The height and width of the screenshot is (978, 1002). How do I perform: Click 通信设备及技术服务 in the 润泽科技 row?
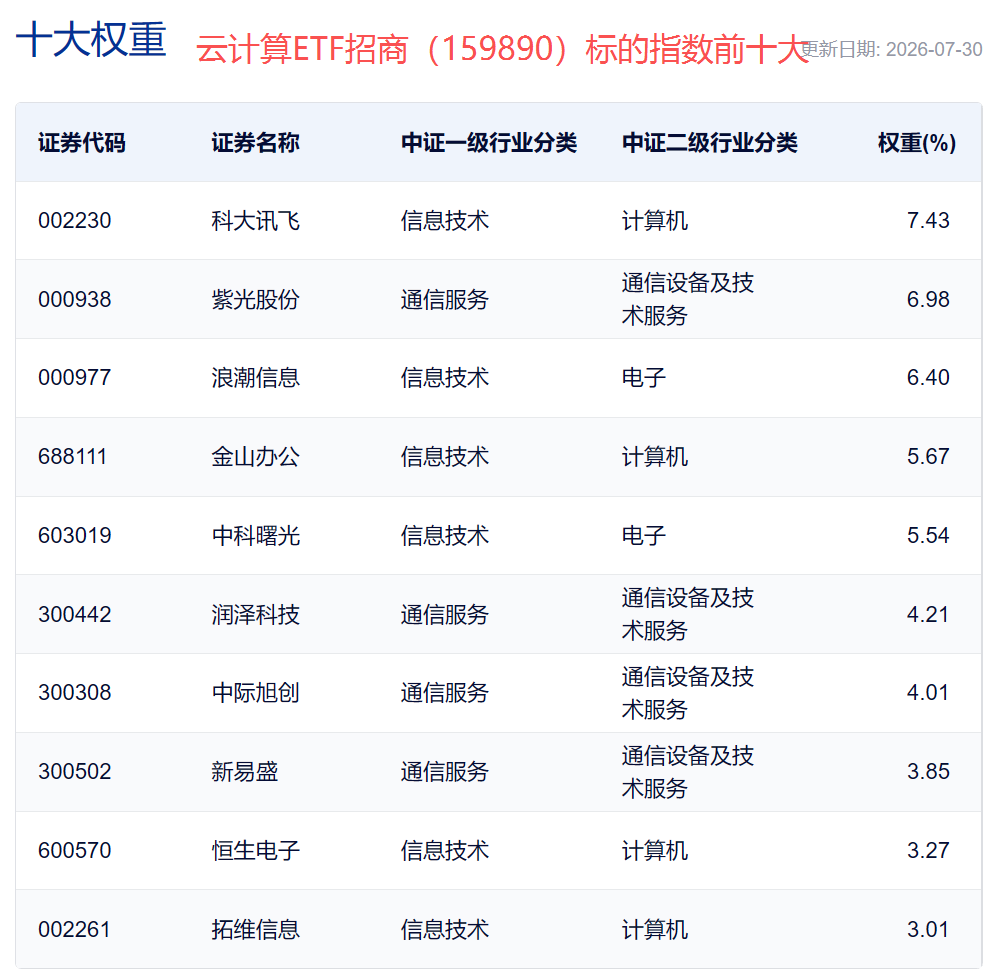[688, 614]
